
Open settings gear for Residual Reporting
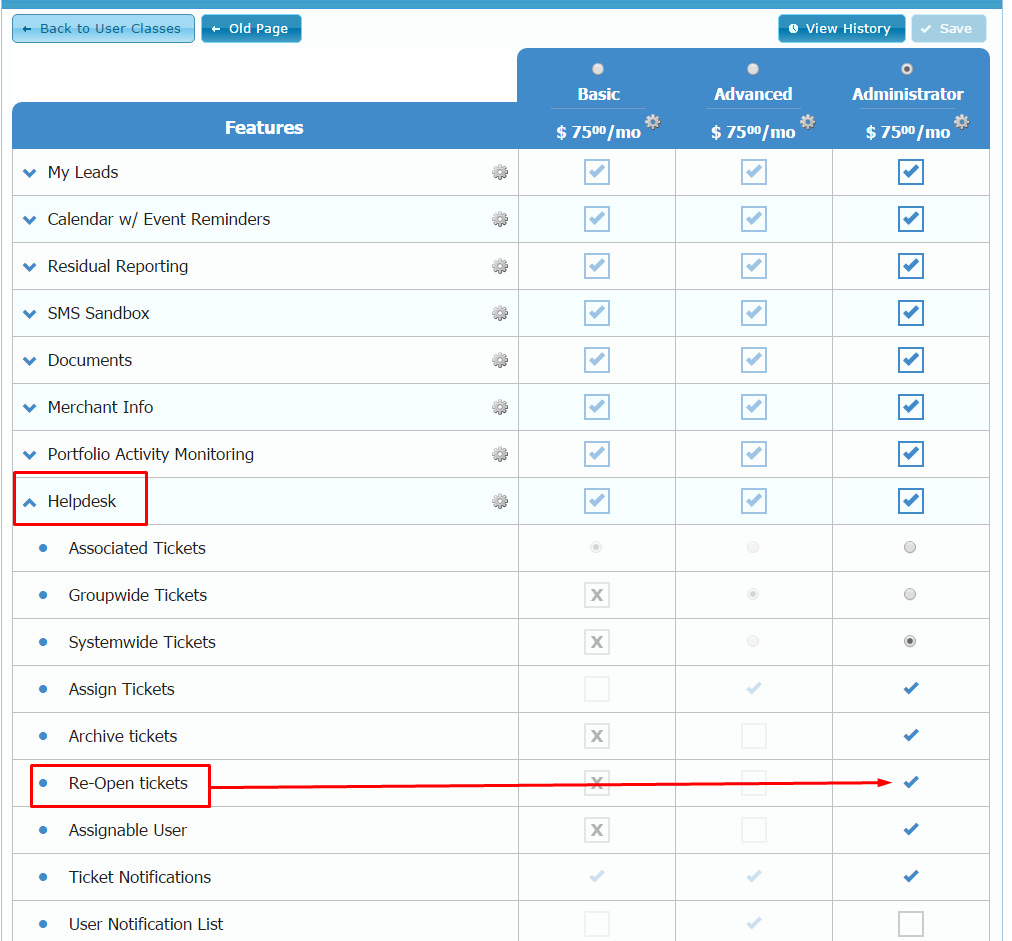click(x=500, y=266)
